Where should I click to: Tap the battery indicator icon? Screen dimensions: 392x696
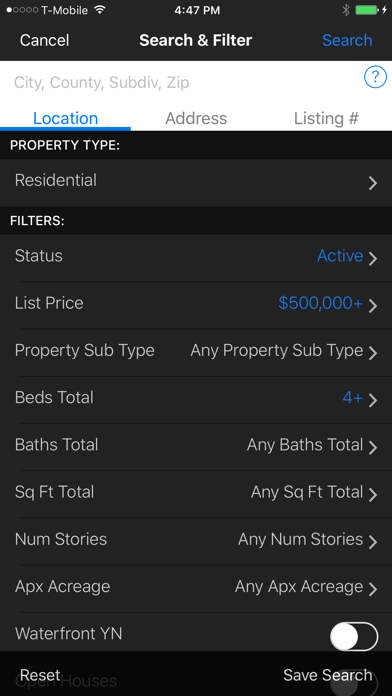[x=367, y=10]
